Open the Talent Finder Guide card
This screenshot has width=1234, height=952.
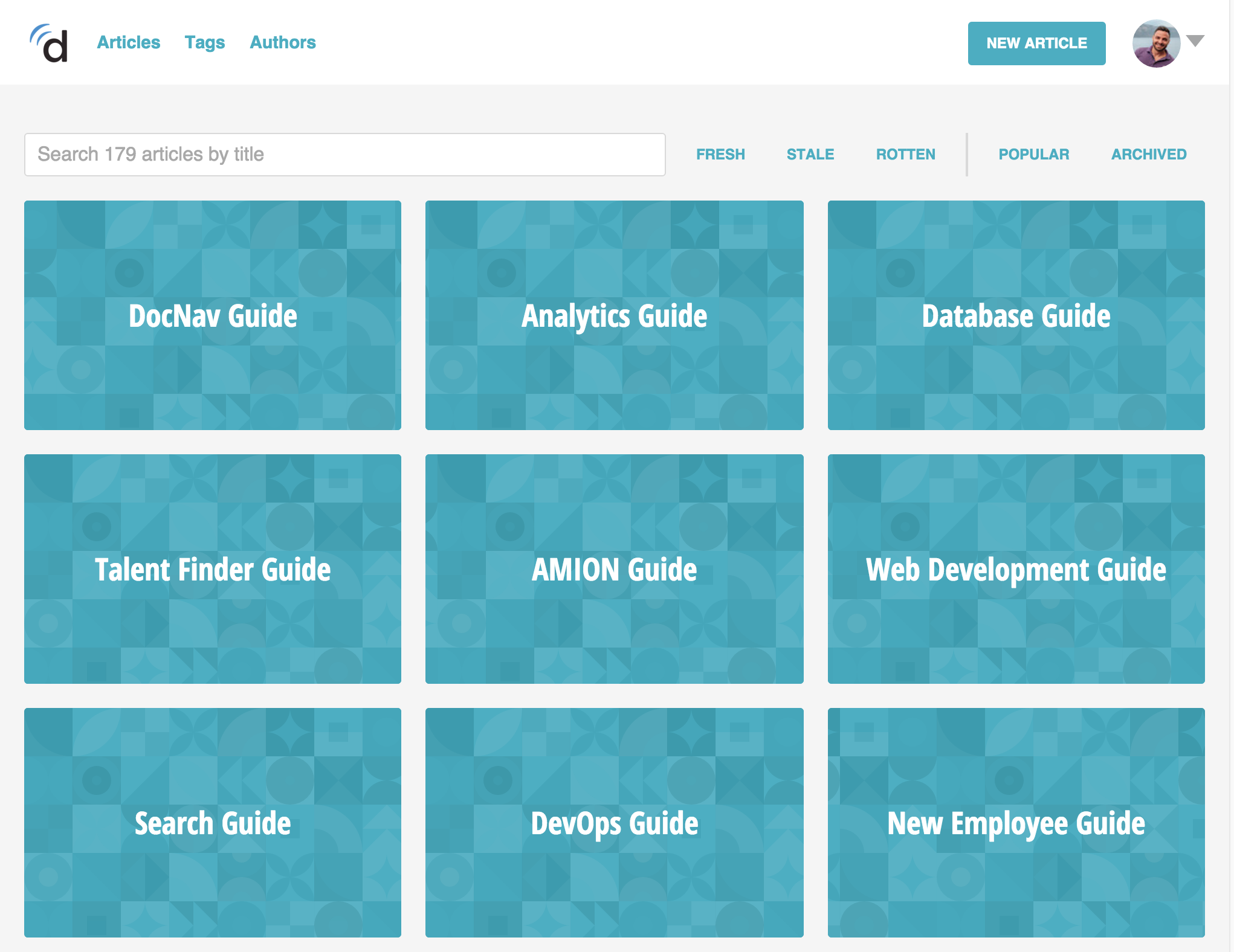pyautogui.click(x=213, y=569)
